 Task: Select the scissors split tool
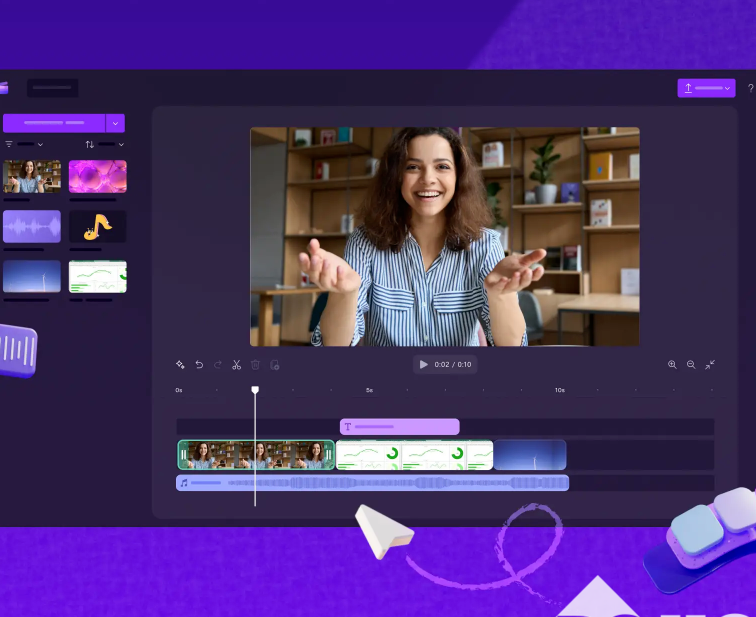click(237, 365)
